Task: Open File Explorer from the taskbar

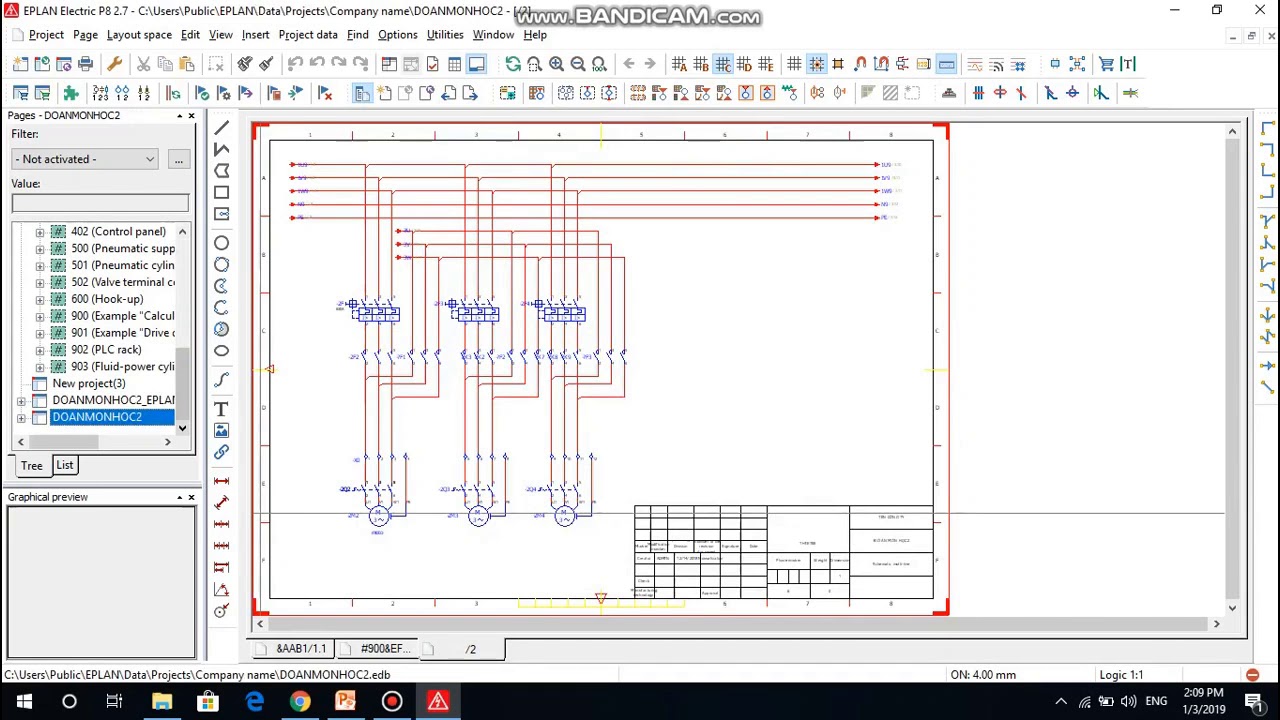Action: 162,701
